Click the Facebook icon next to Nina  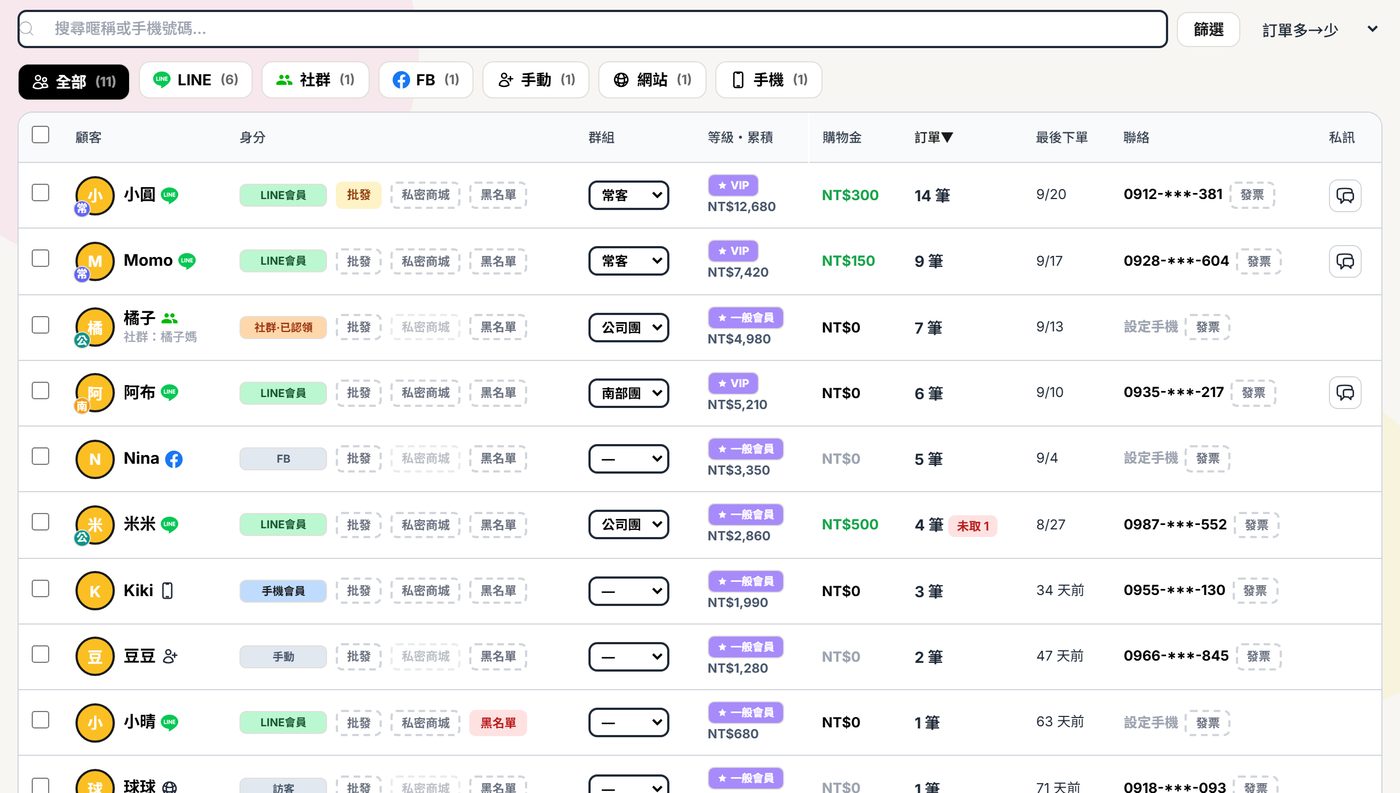coord(174,459)
